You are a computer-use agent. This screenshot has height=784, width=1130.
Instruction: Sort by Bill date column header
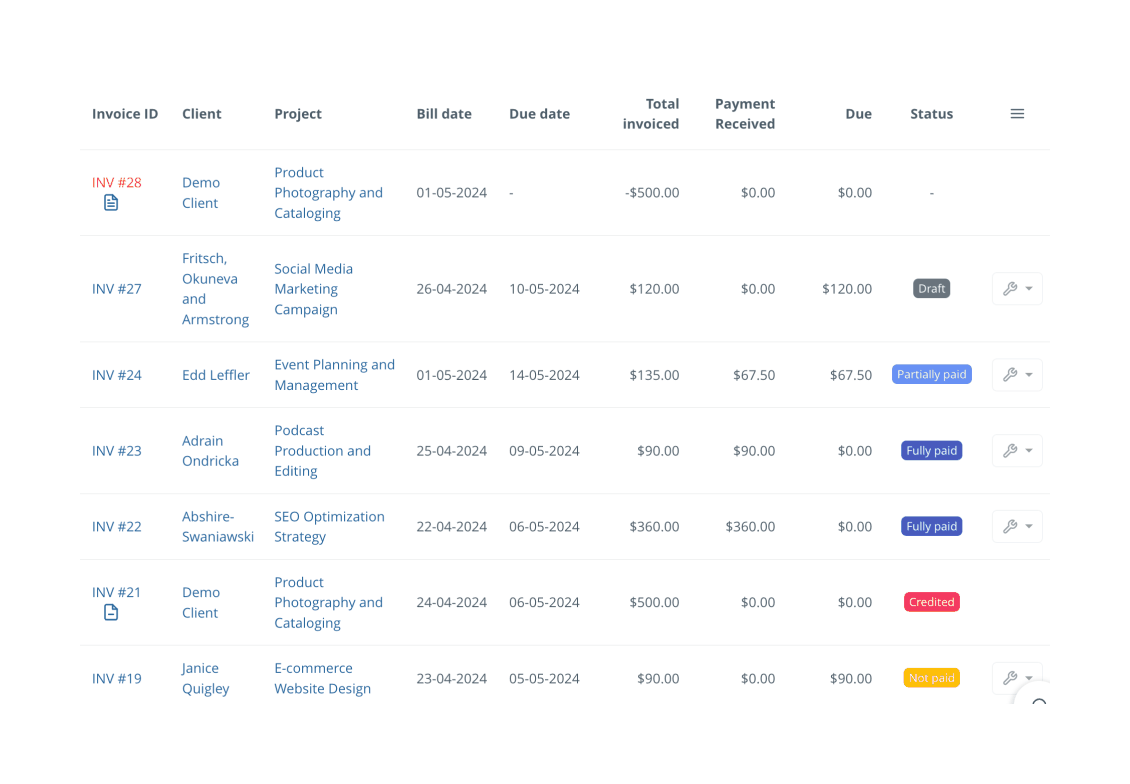[444, 114]
